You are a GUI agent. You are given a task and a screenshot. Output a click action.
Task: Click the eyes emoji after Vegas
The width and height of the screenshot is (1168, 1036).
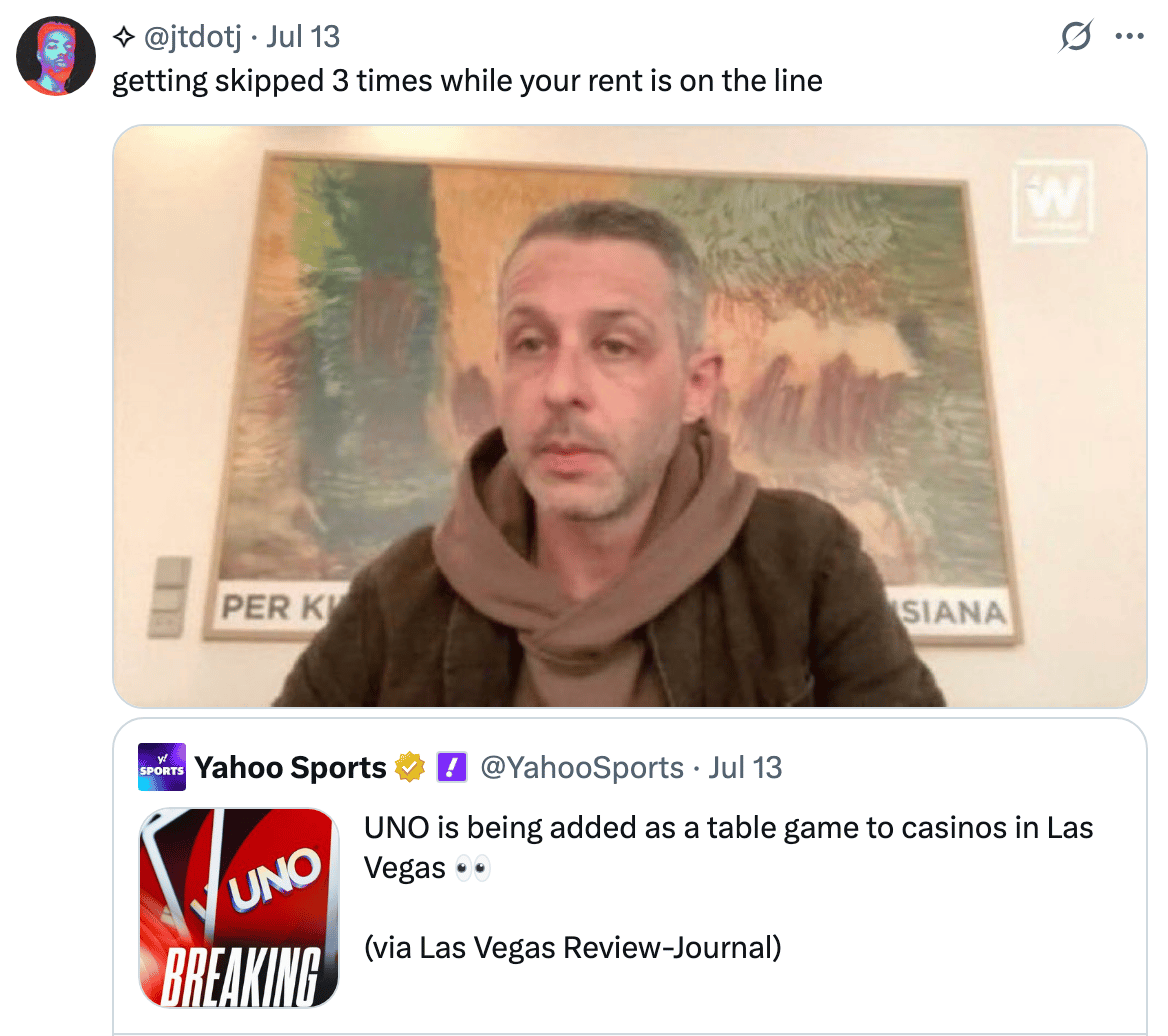[x=472, y=868]
